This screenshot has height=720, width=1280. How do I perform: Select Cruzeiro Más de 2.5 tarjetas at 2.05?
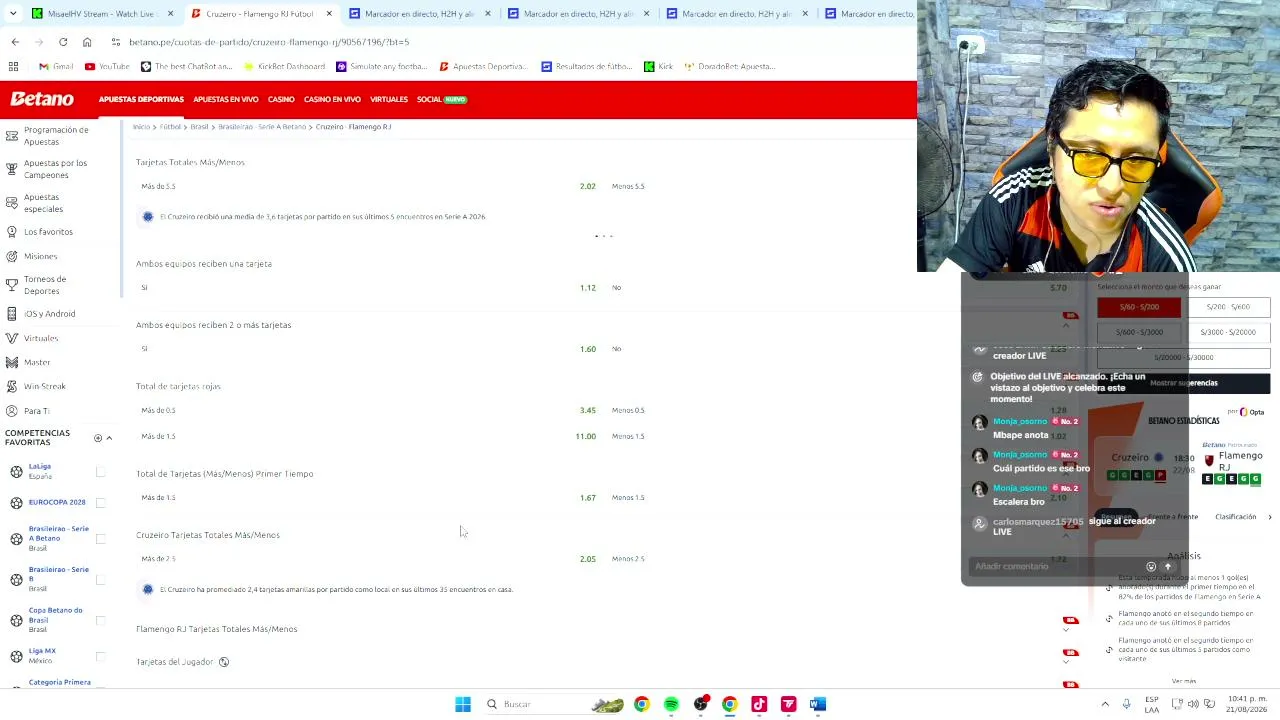click(368, 559)
